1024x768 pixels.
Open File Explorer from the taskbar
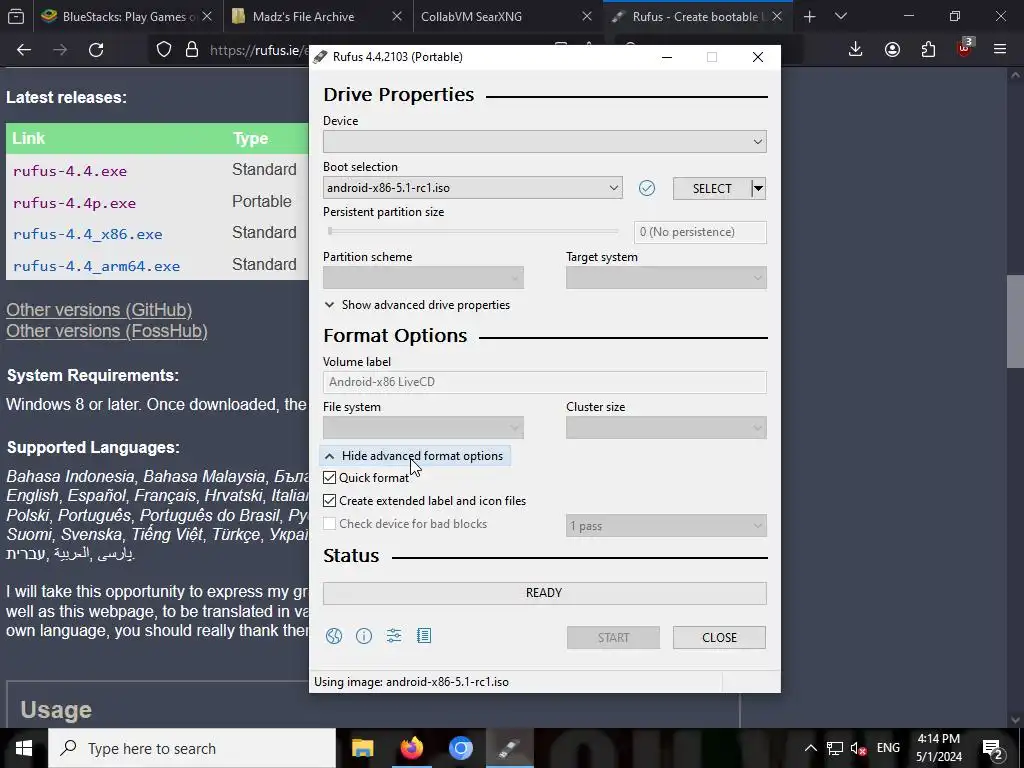[362, 748]
